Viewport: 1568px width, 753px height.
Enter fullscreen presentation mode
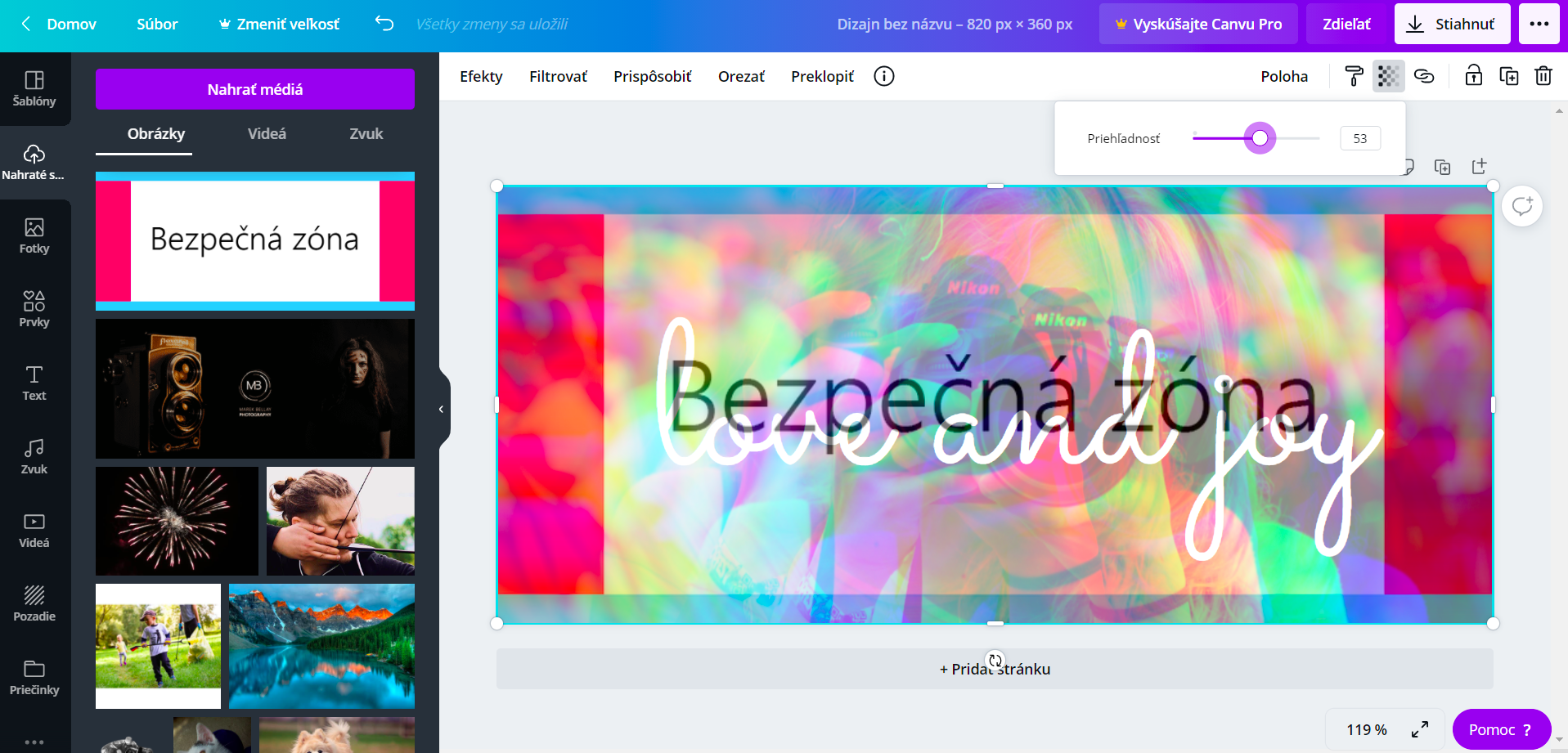pyautogui.click(x=1421, y=729)
